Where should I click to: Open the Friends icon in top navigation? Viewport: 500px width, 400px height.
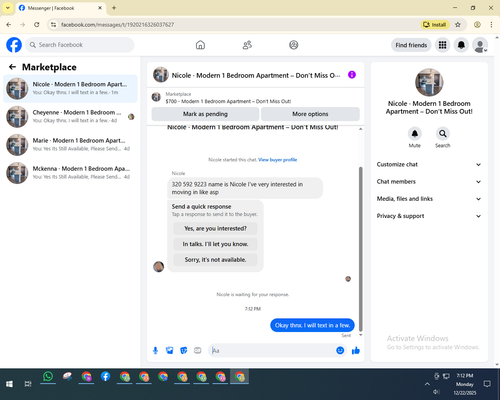pos(247,45)
